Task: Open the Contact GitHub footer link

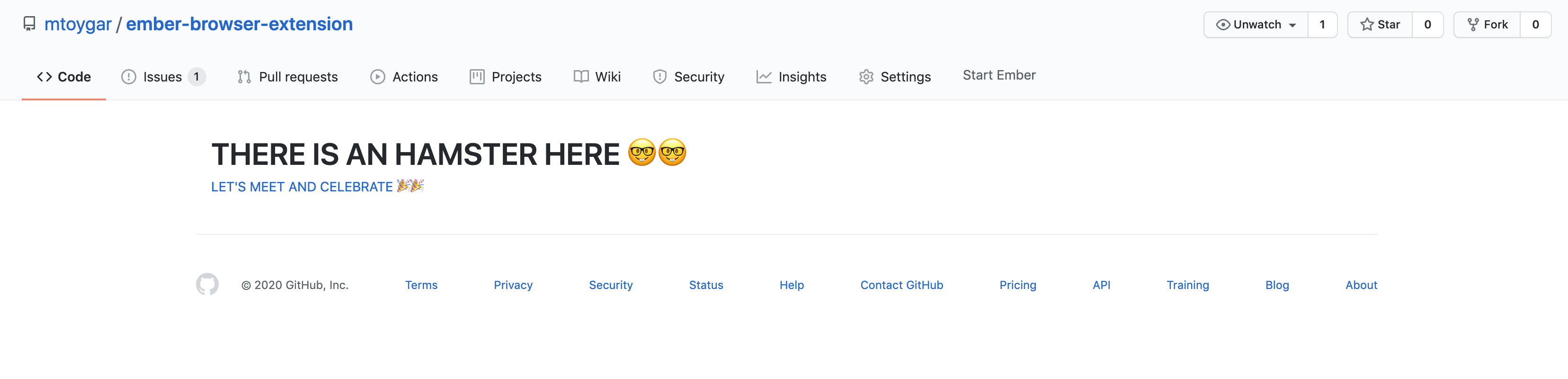Action: [901, 285]
